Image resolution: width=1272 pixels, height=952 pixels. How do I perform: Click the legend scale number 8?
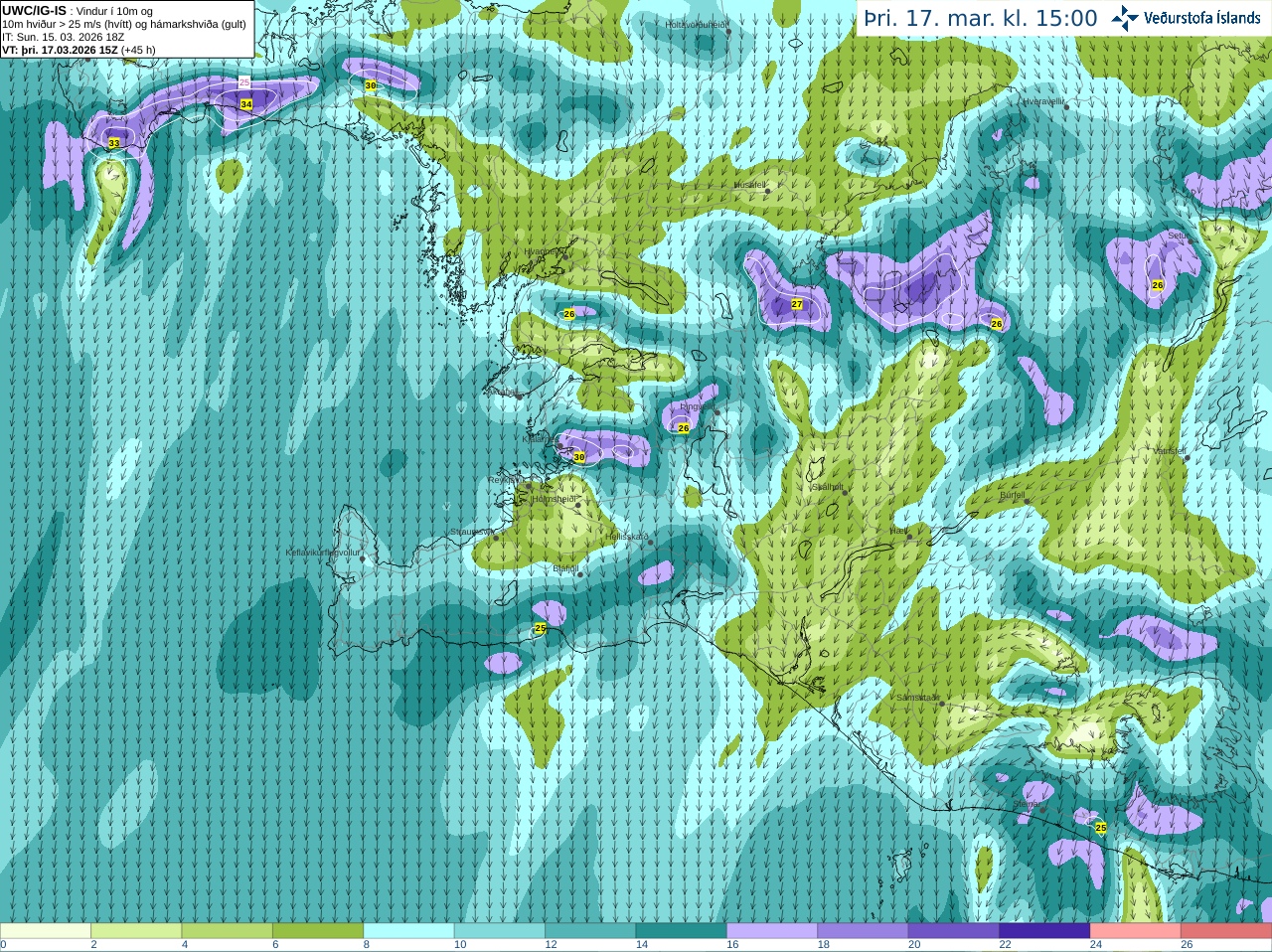click(367, 945)
